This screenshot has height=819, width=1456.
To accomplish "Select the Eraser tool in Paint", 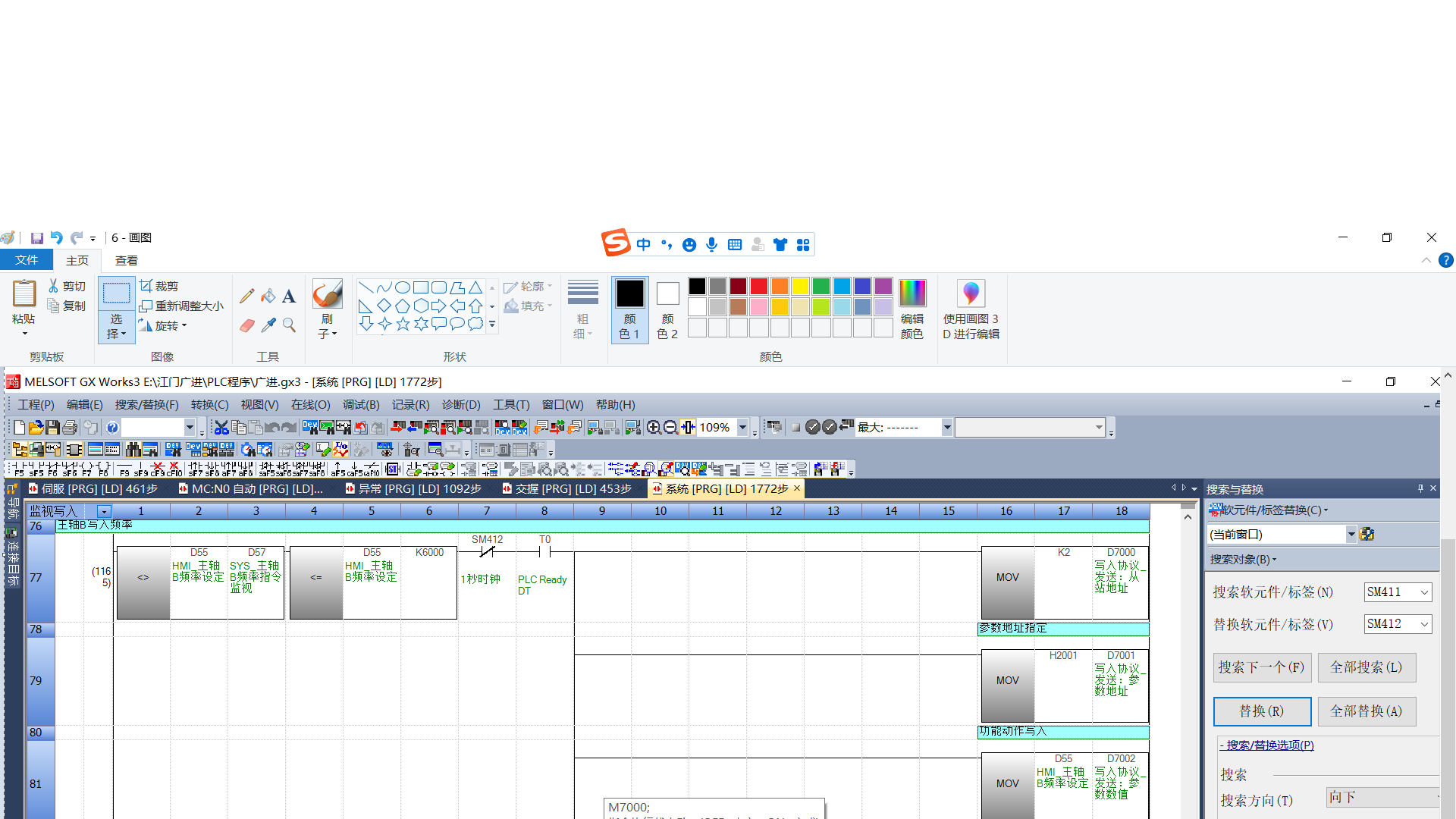I will (247, 325).
